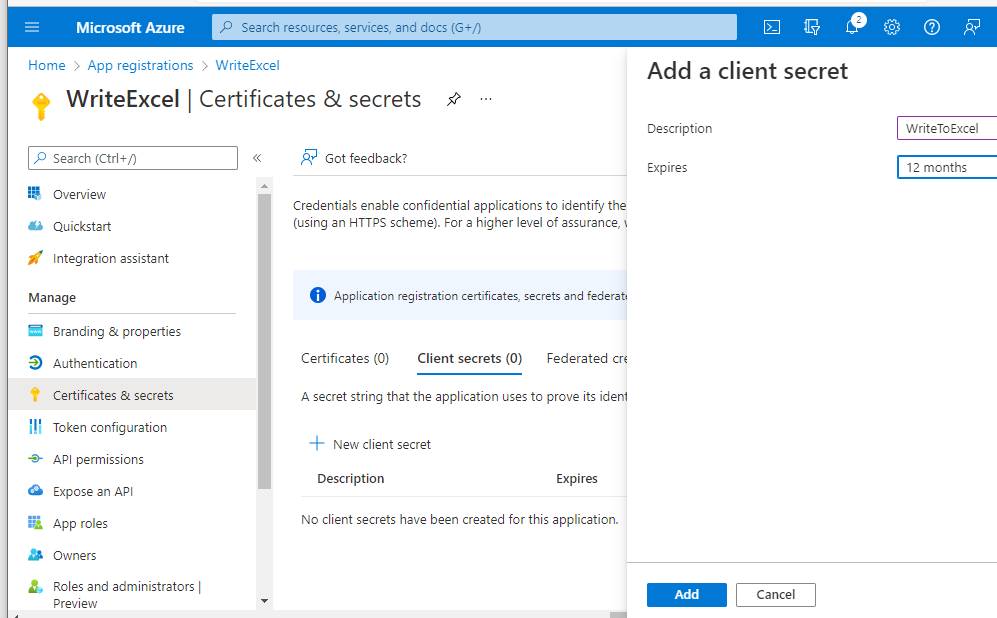997x618 pixels.
Task: Click the Expose an API cloud icon
Action: point(35,490)
